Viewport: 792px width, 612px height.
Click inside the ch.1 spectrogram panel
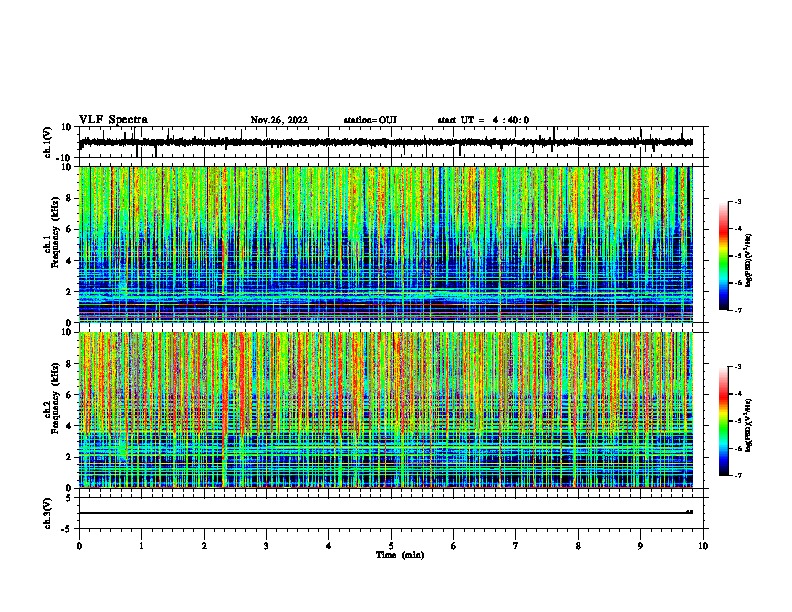point(386,244)
